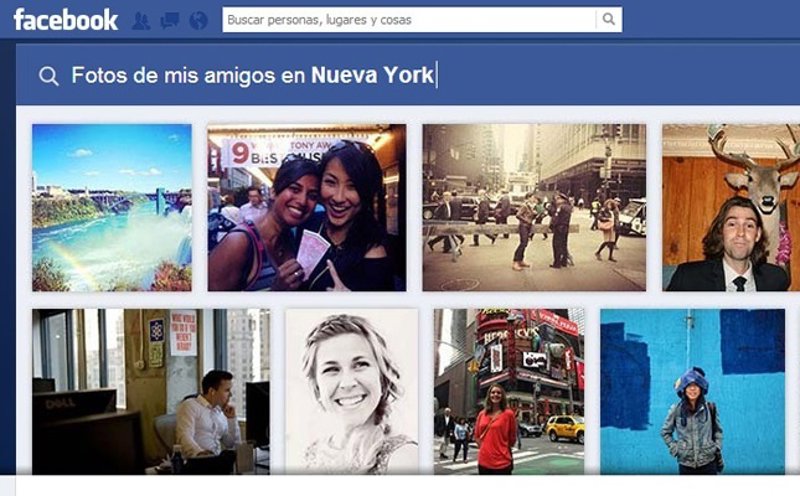Click the magnifier icon beside the Fotos query

[x=48, y=76]
